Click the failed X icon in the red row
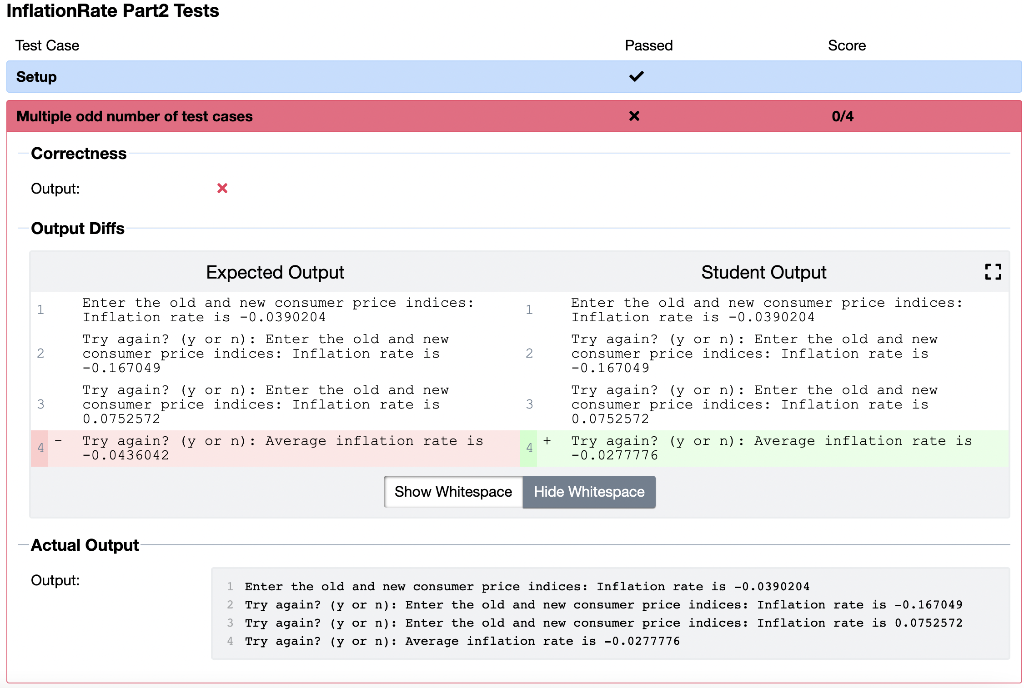This screenshot has height=688, width=1024. point(634,116)
